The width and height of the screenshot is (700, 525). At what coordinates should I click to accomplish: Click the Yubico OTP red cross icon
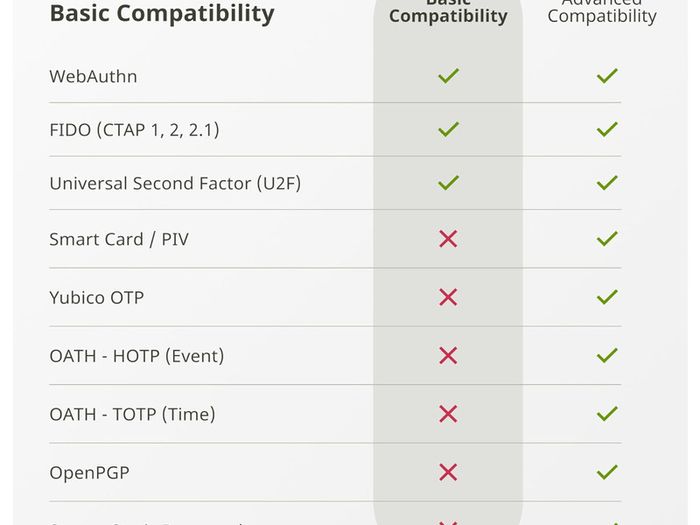448,297
